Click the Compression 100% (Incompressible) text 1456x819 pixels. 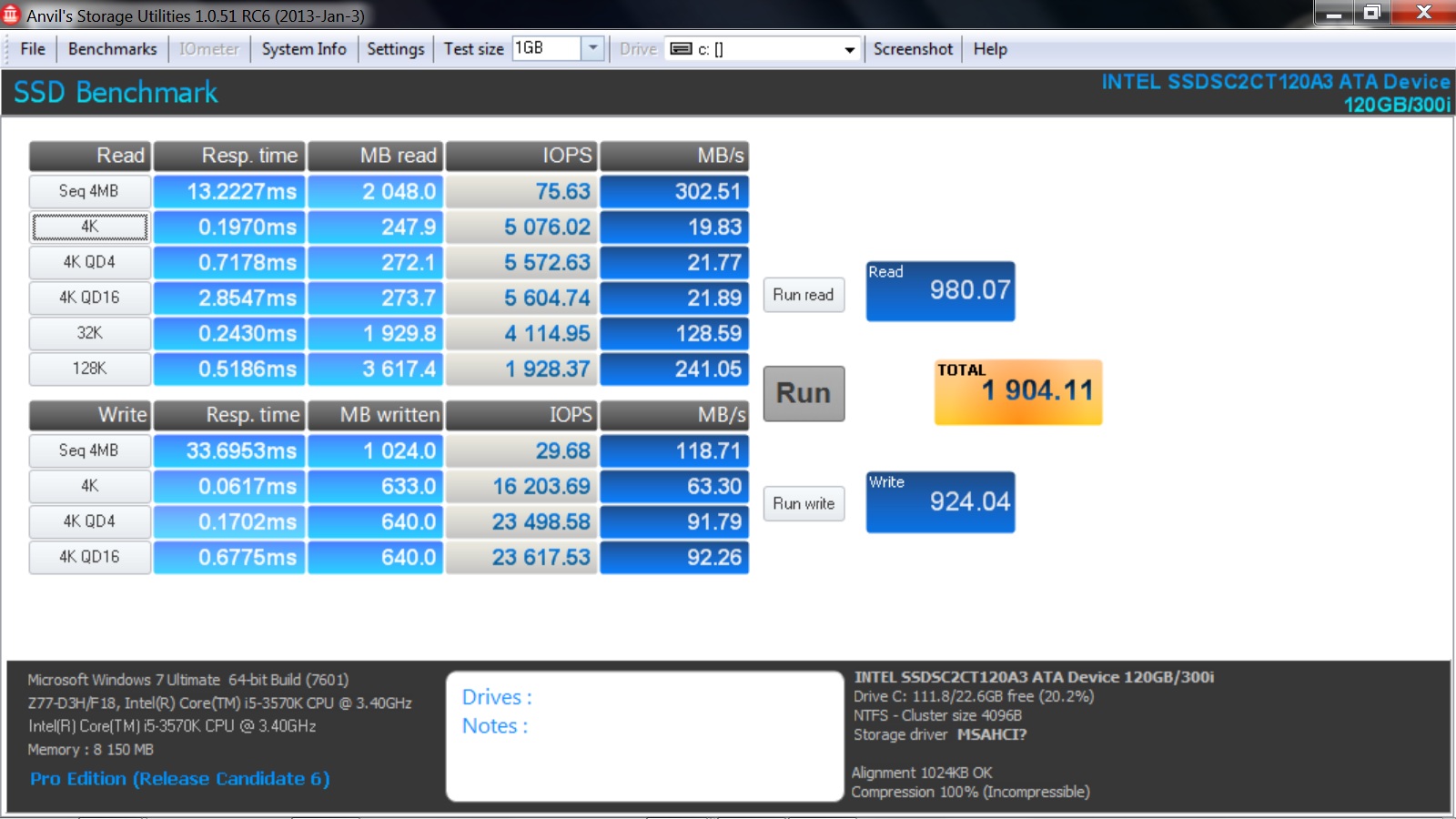(970, 792)
